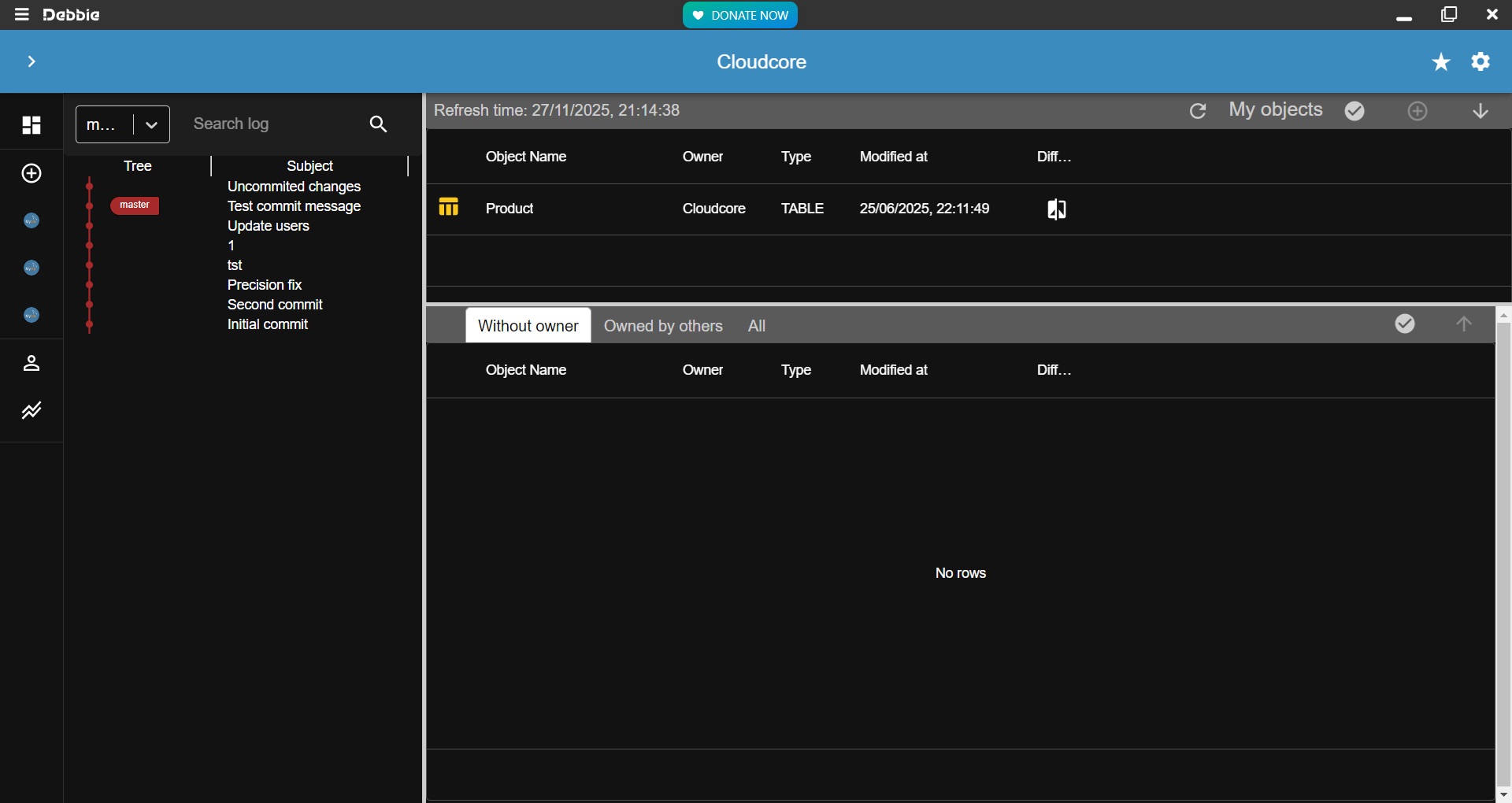Click the down arrow in My objects toolbar

[x=1480, y=112]
